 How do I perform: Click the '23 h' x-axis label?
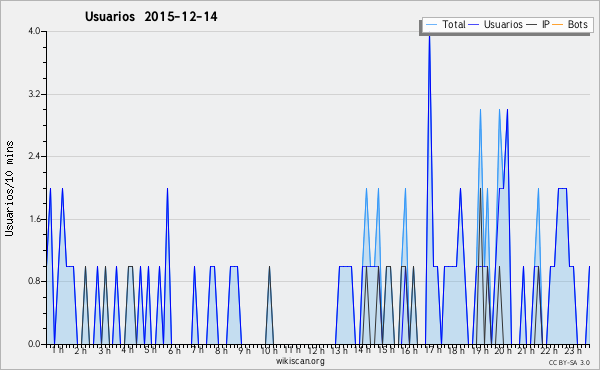[573, 351]
